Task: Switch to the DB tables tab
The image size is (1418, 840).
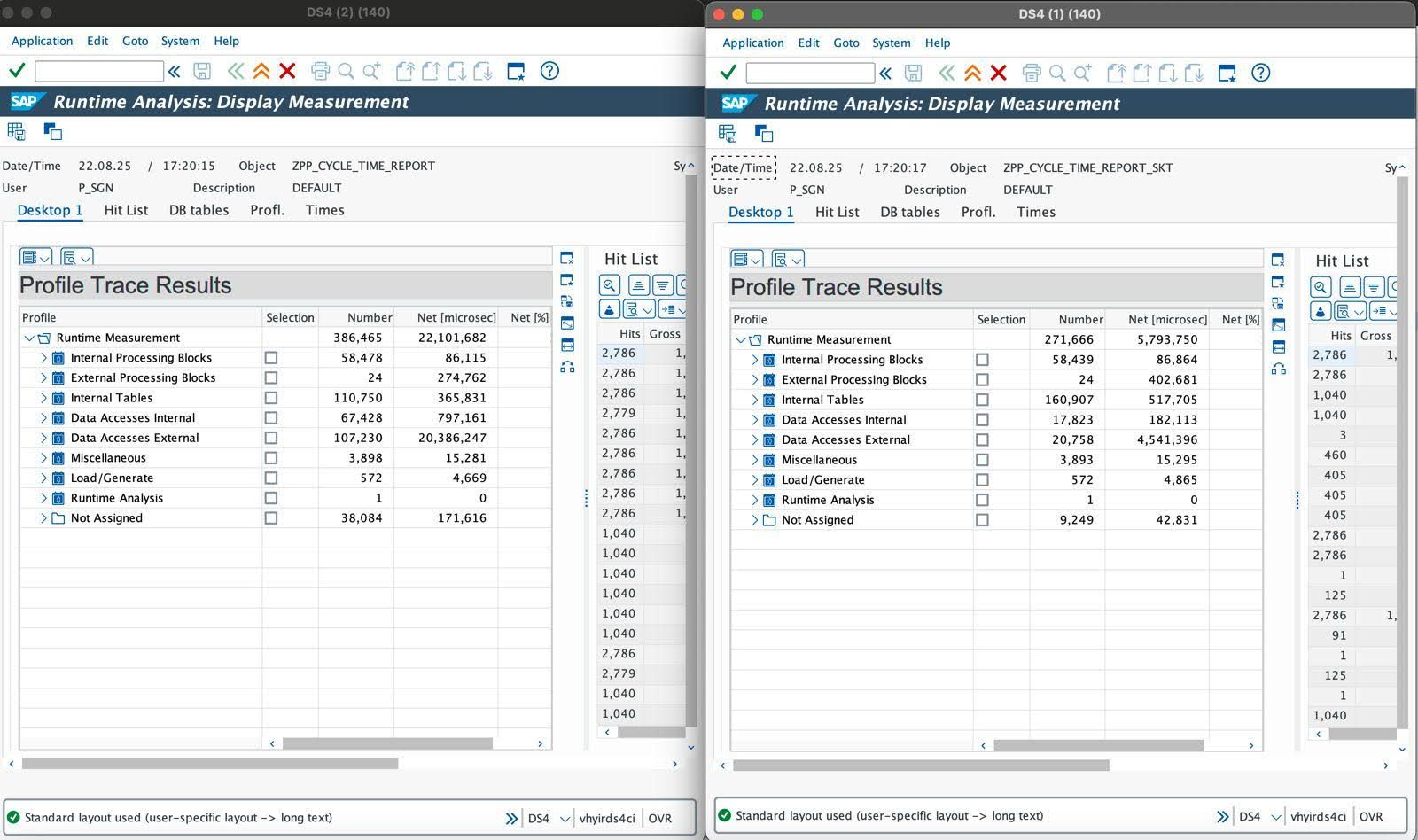Action: click(x=199, y=210)
